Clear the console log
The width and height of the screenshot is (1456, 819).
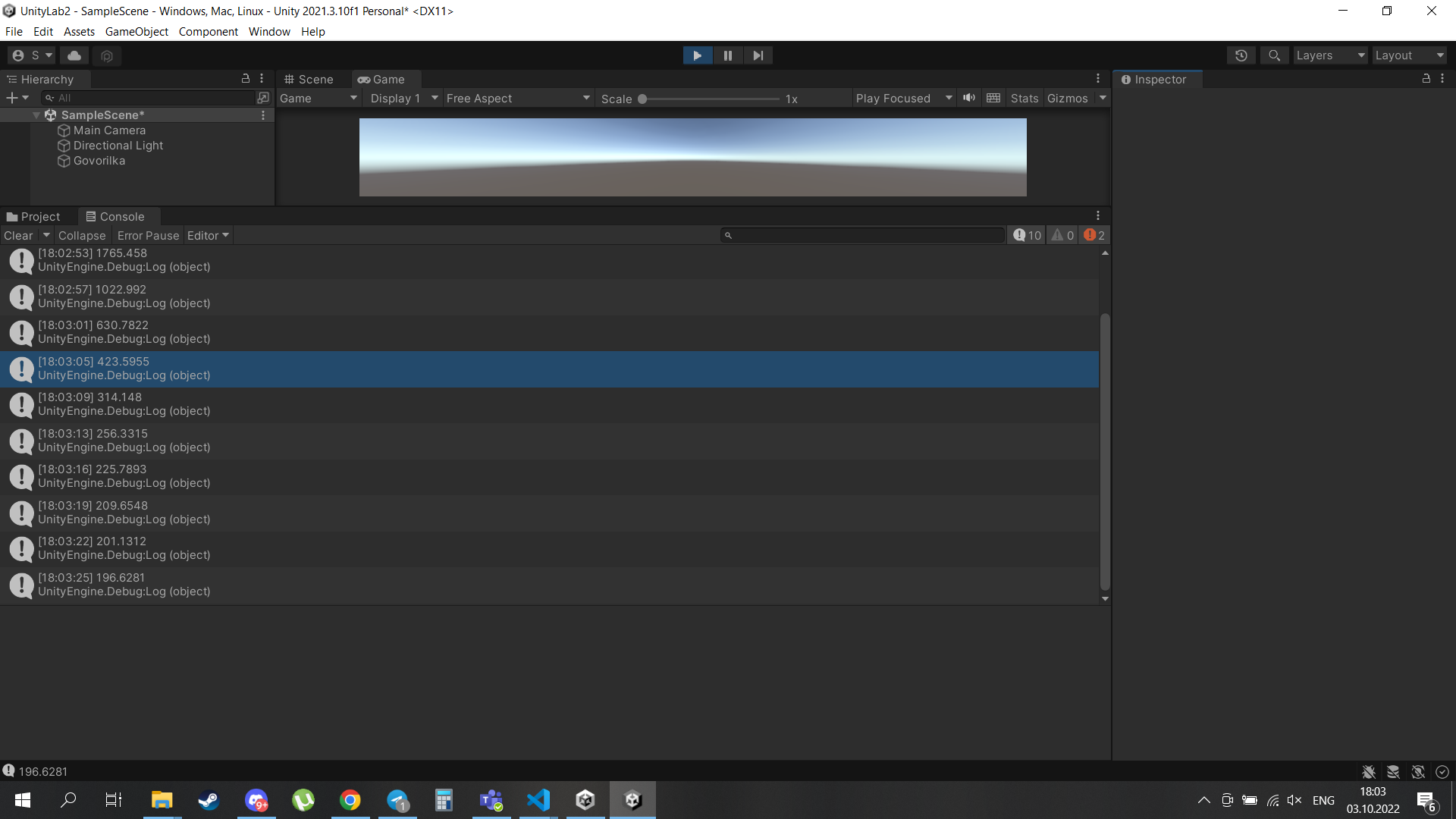point(18,236)
